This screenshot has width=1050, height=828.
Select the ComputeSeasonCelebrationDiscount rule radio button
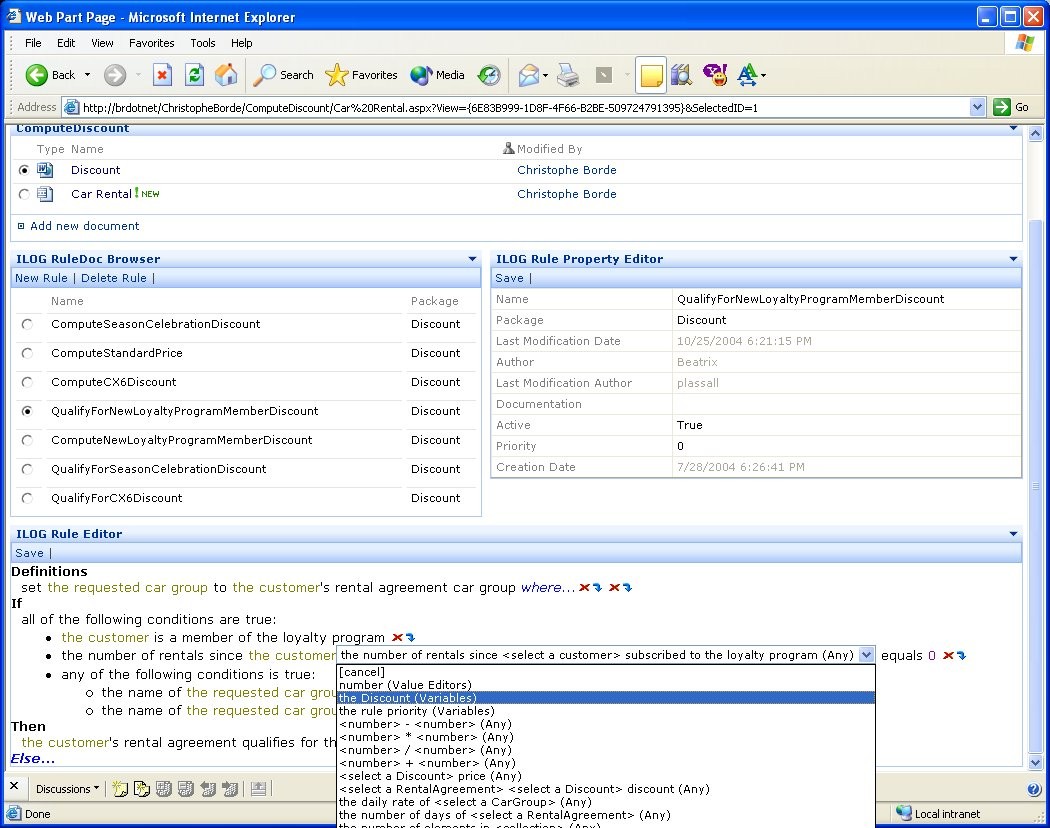[27, 324]
